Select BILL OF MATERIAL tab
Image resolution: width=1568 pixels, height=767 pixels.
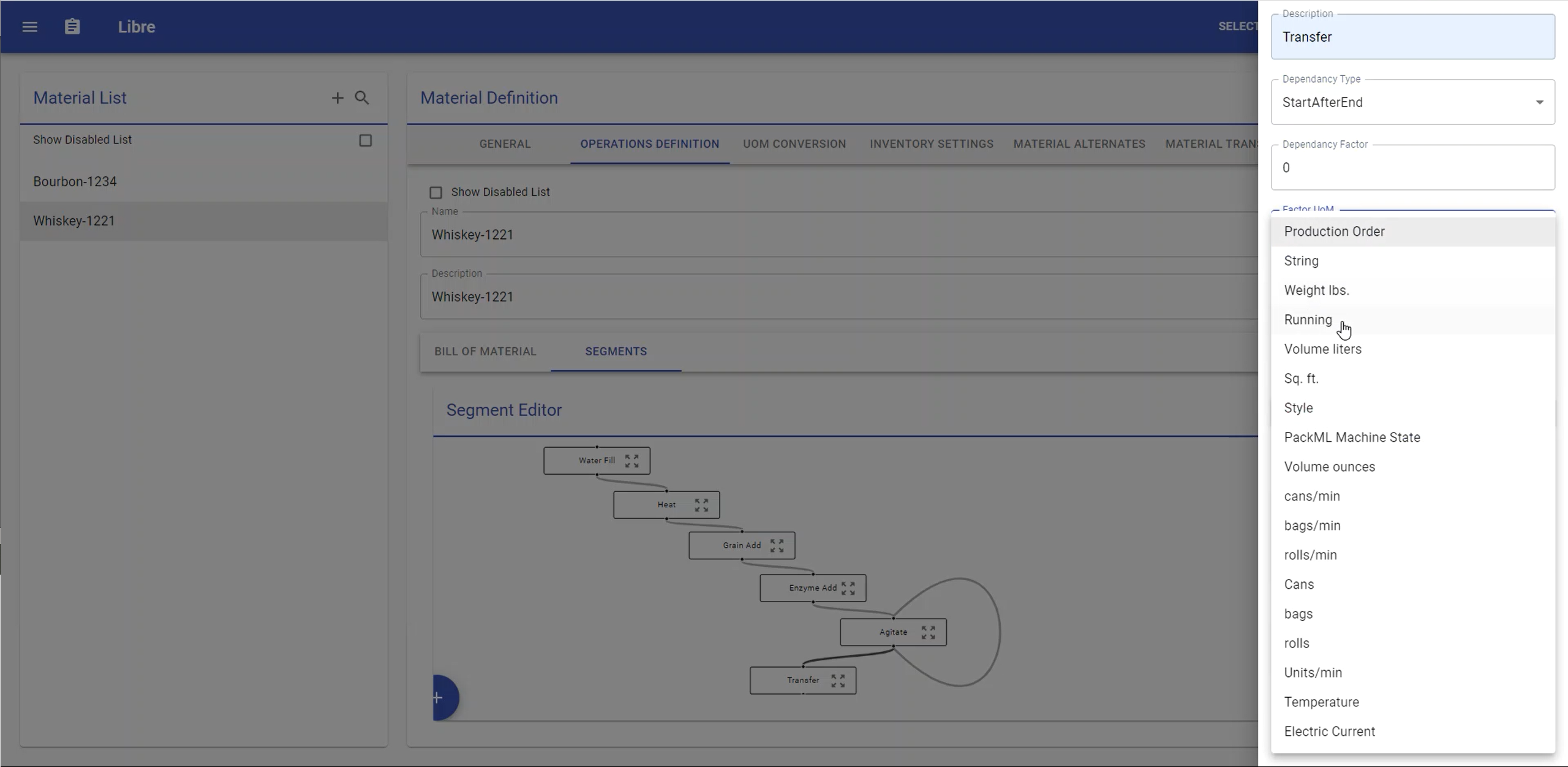tap(485, 351)
